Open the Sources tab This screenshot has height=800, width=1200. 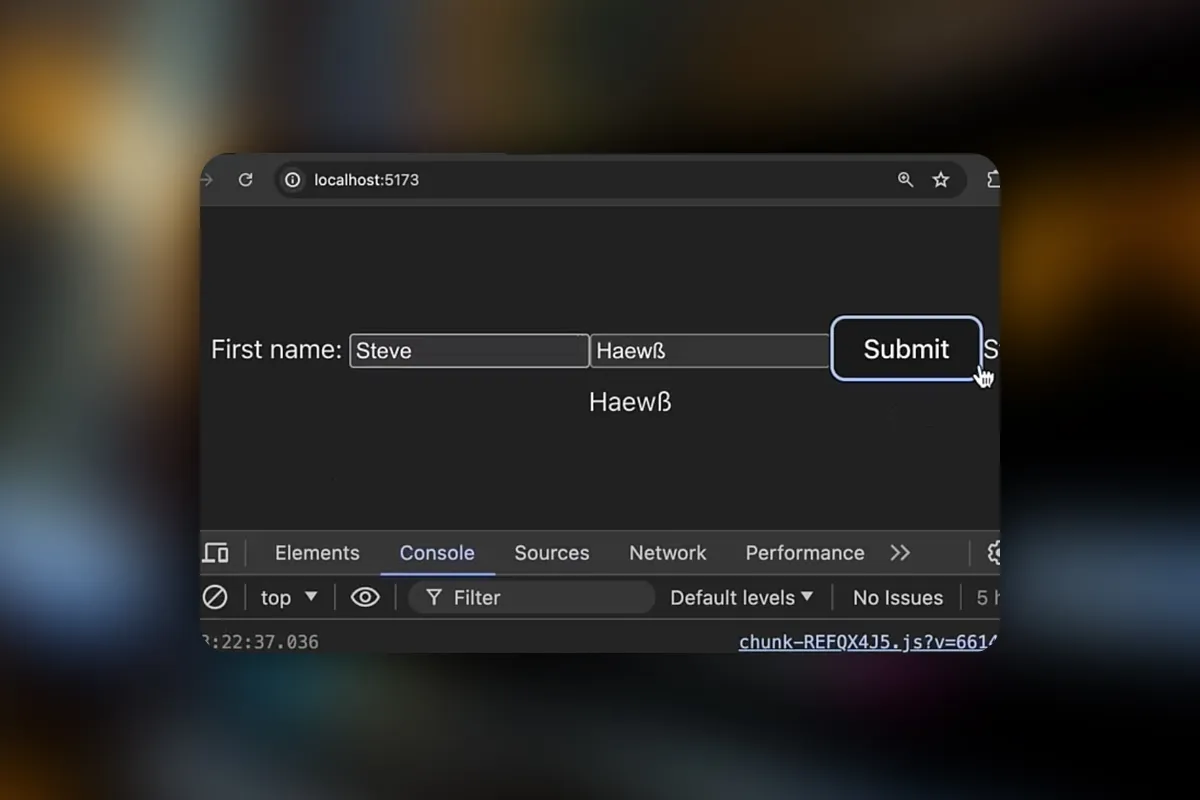[552, 552]
